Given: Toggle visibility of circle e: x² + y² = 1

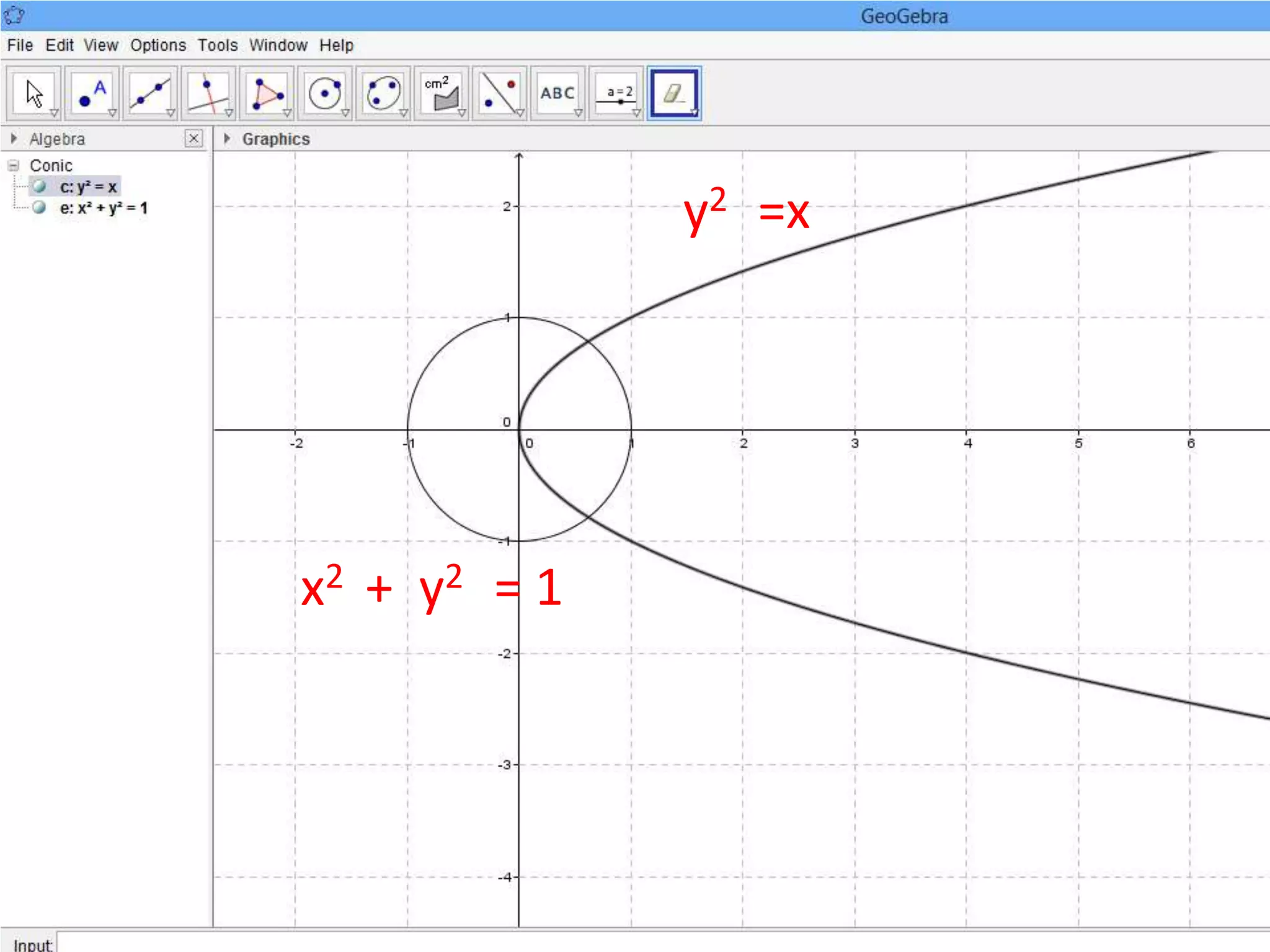Looking at the screenshot, I should click(40, 208).
